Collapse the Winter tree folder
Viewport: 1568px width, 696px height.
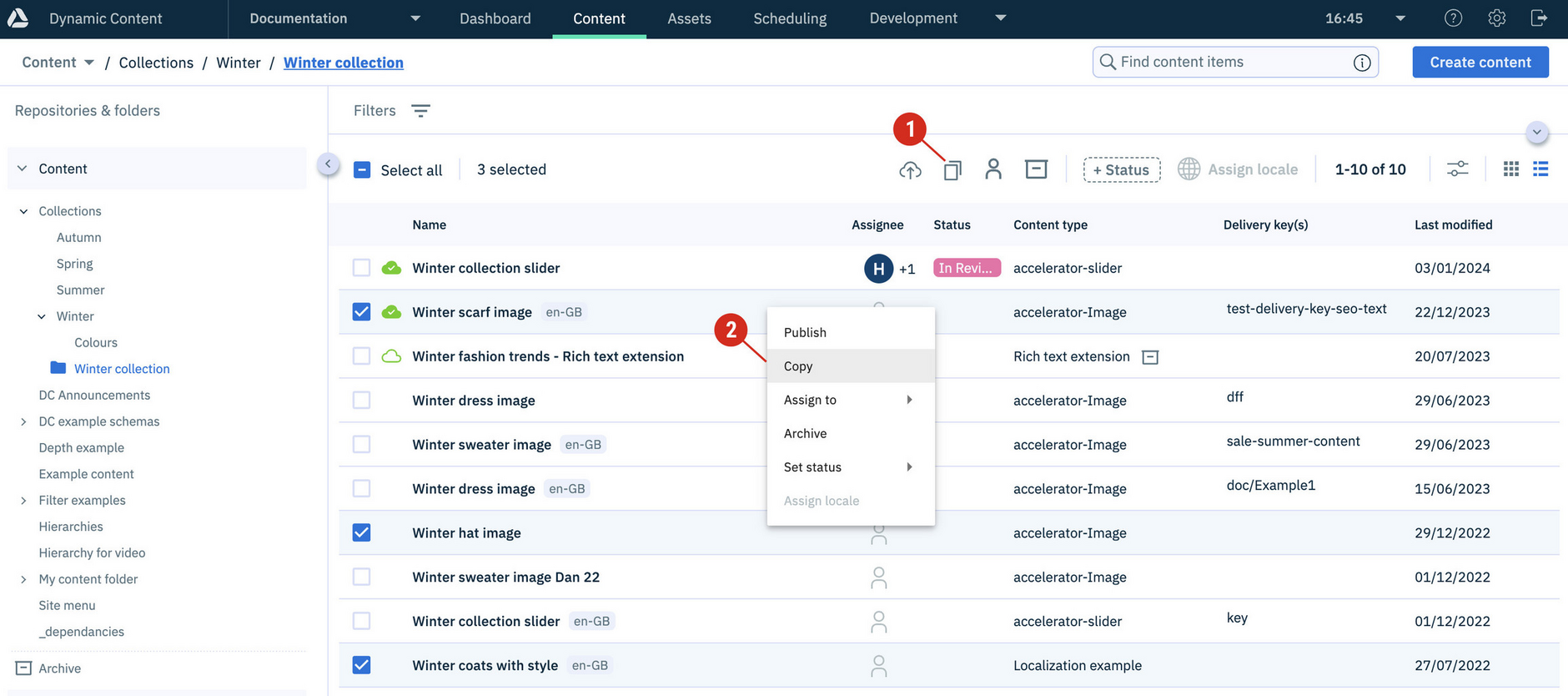[x=42, y=317]
